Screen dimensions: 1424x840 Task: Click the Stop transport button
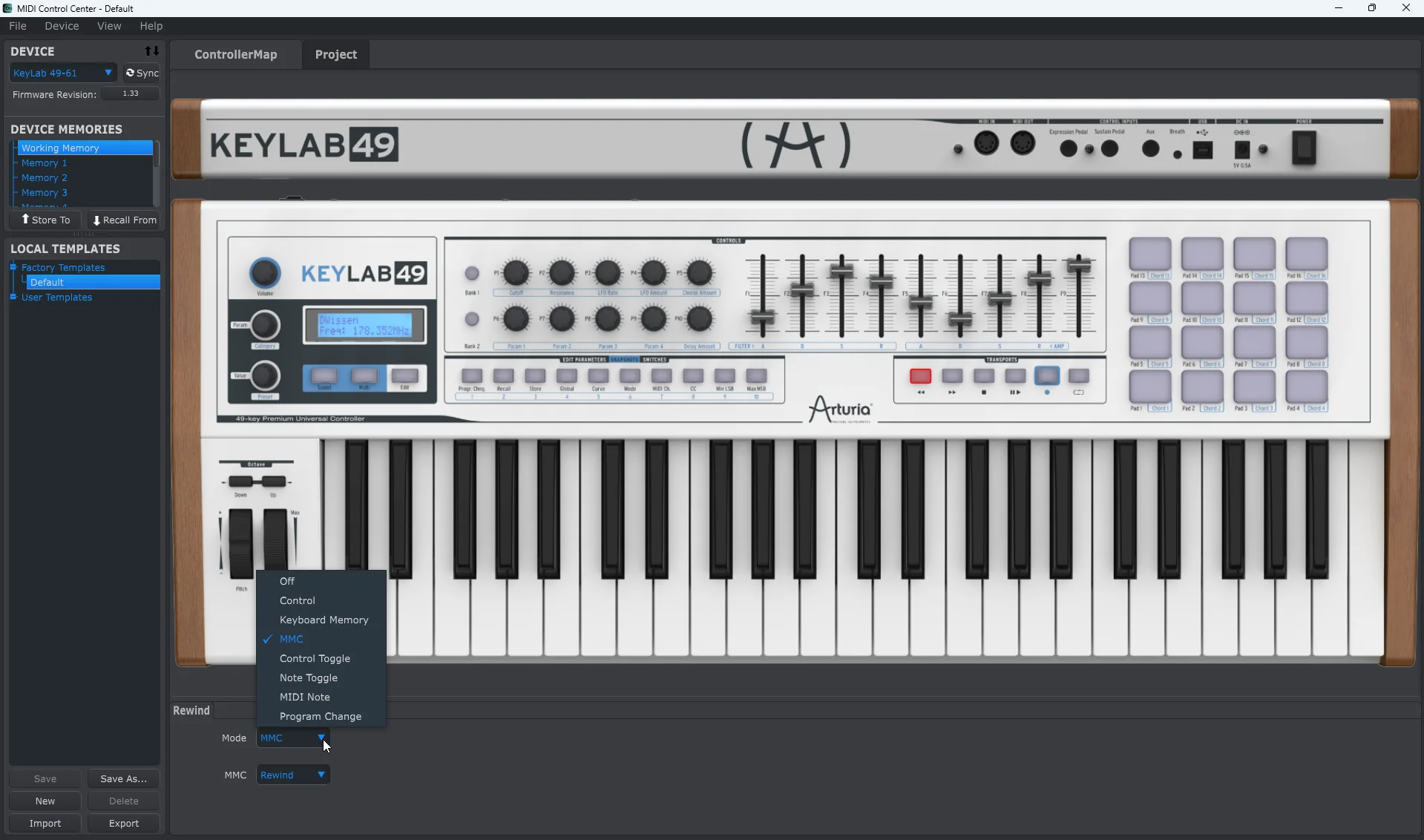[984, 376]
